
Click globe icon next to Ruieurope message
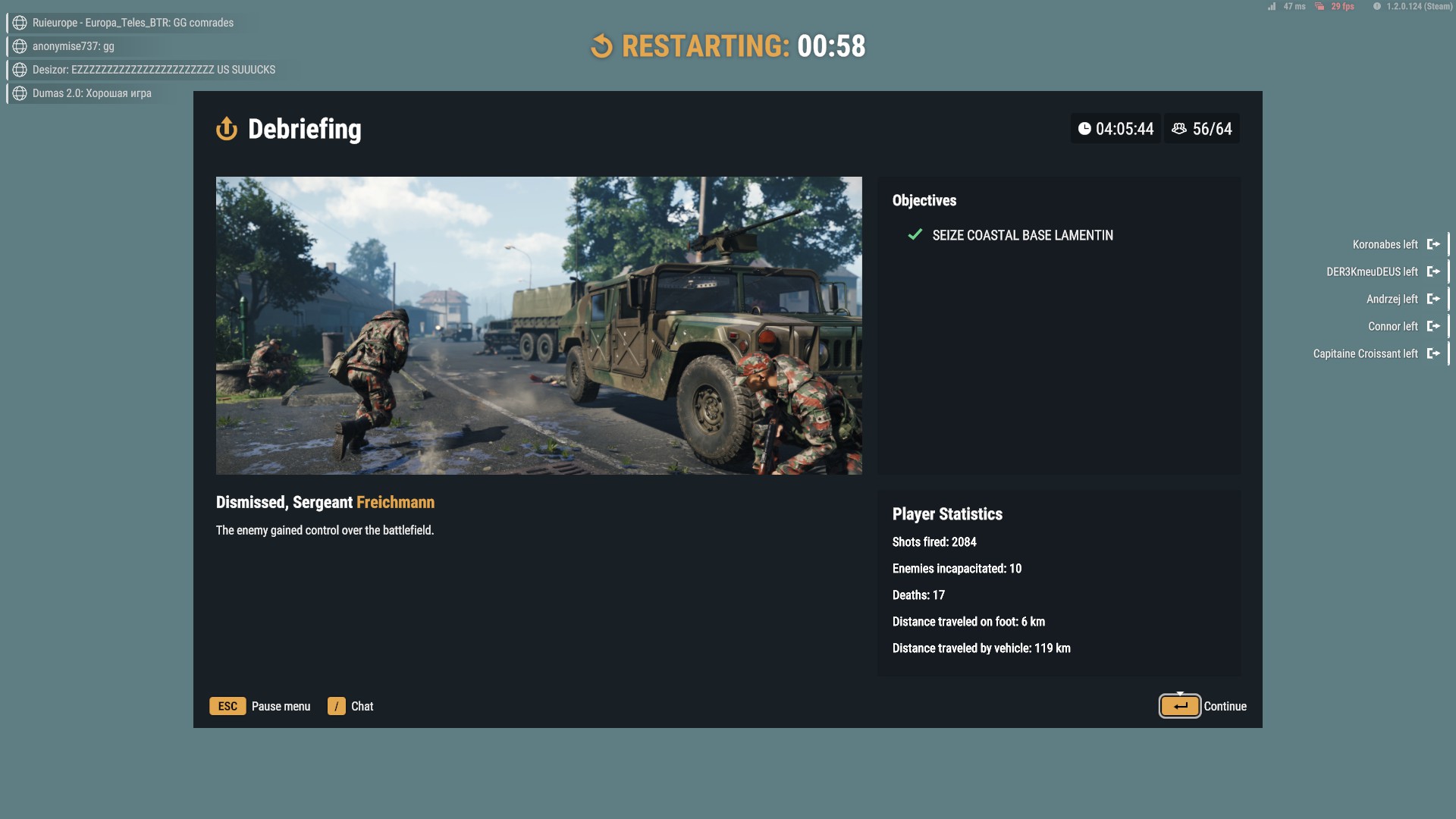(20, 23)
